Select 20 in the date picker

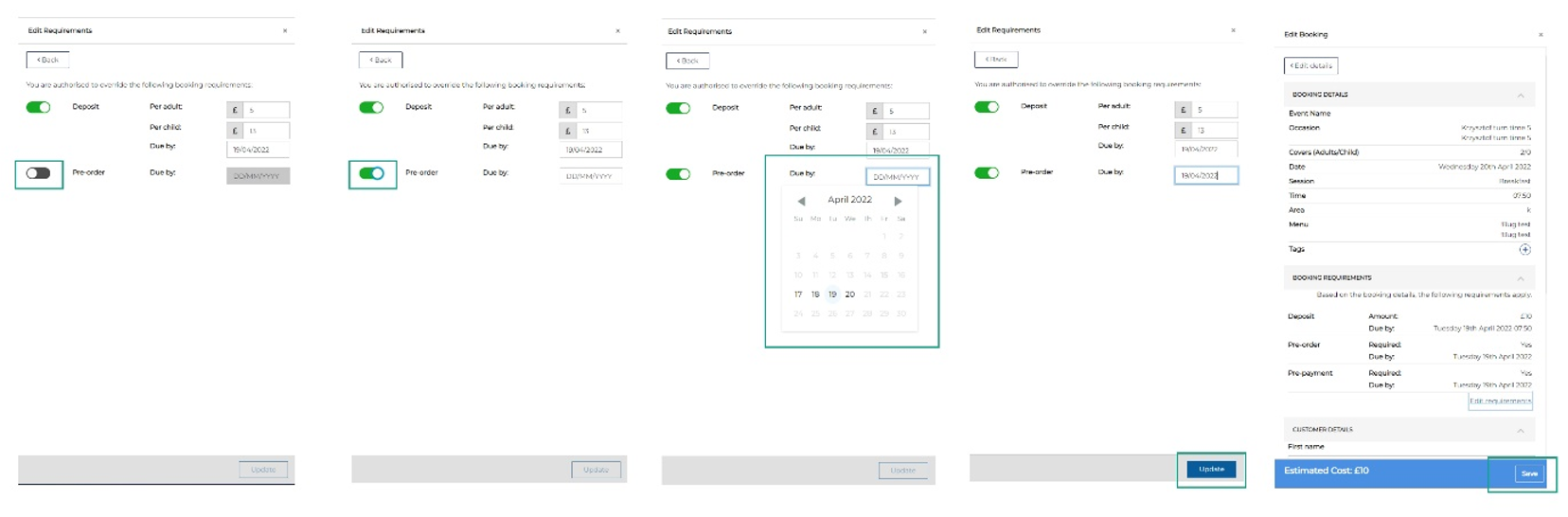click(849, 294)
